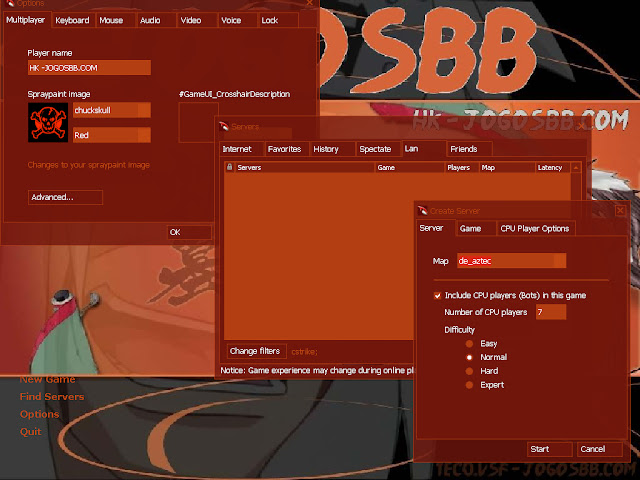The image size is (640, 480).
Task: Go to the Voice tab
Action: 238,20
